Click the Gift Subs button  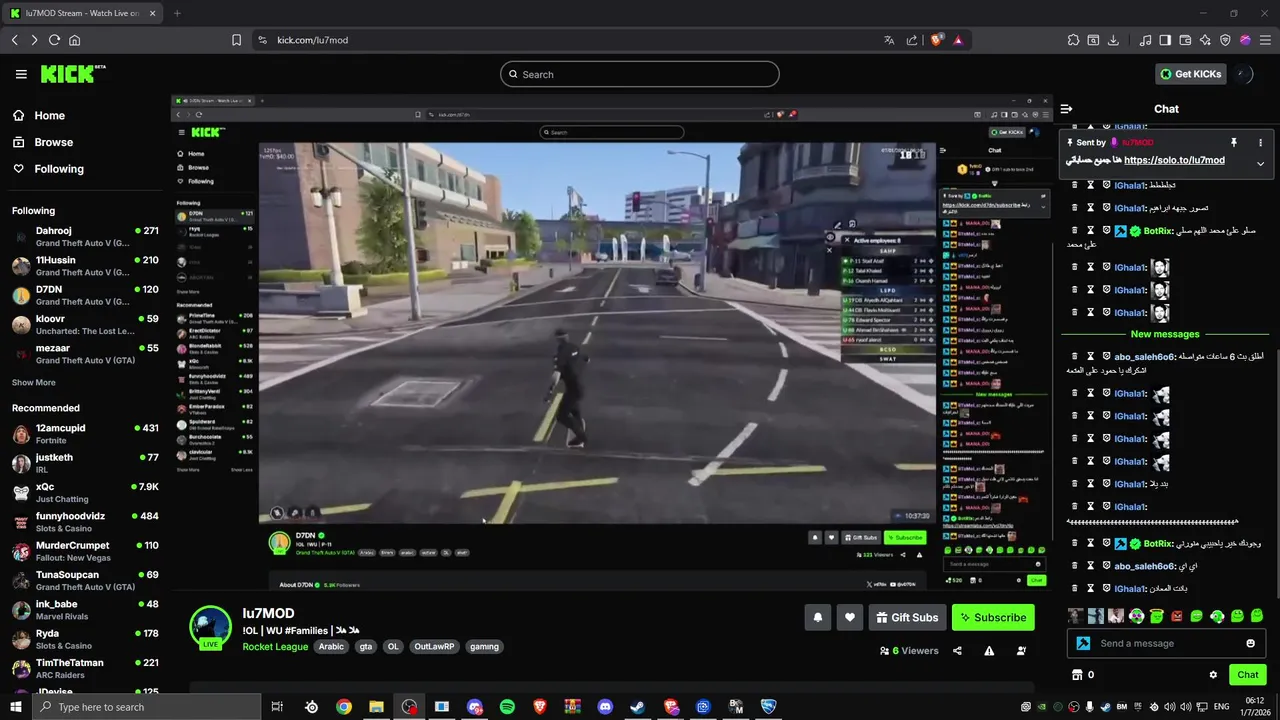(x=907, y=617)
